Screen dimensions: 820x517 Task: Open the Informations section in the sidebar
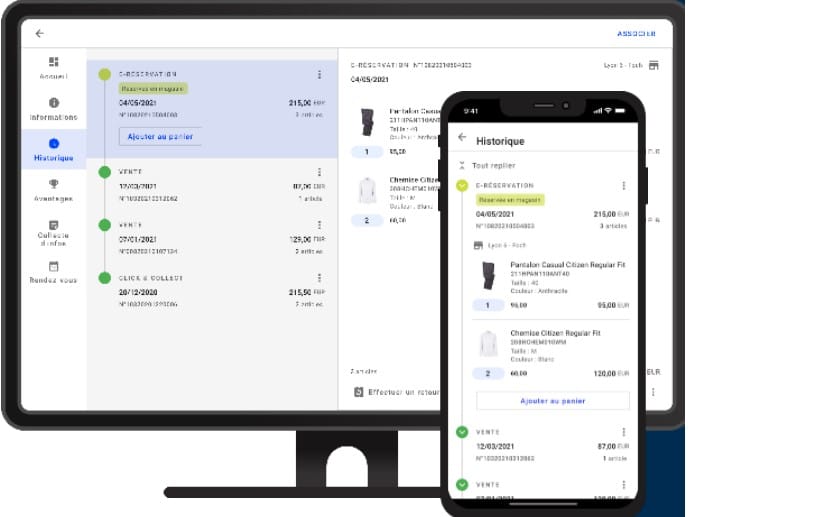tap(54, 109)
